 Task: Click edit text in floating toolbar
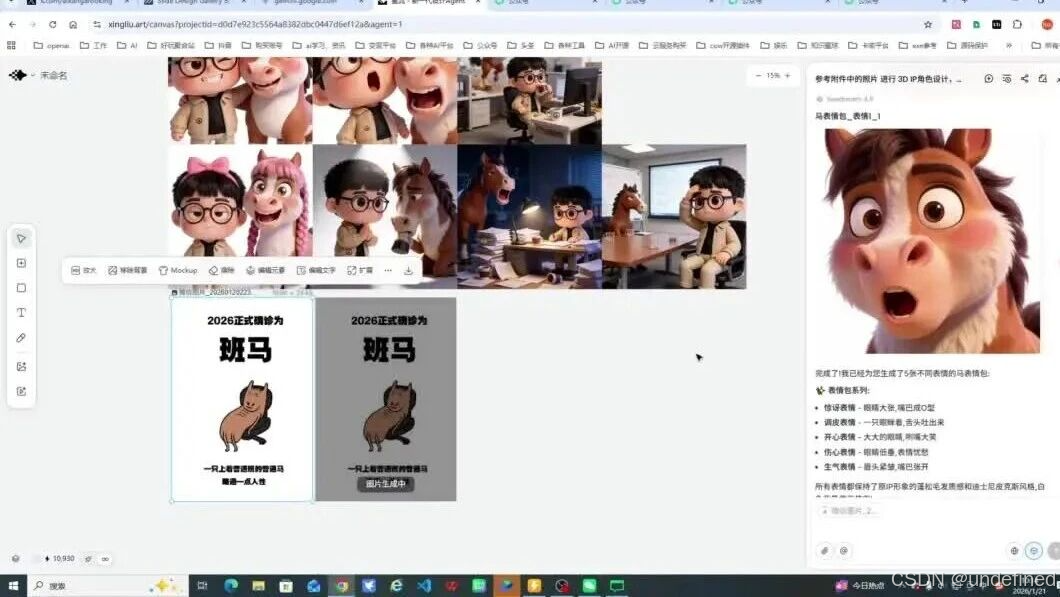click(316, 270)
